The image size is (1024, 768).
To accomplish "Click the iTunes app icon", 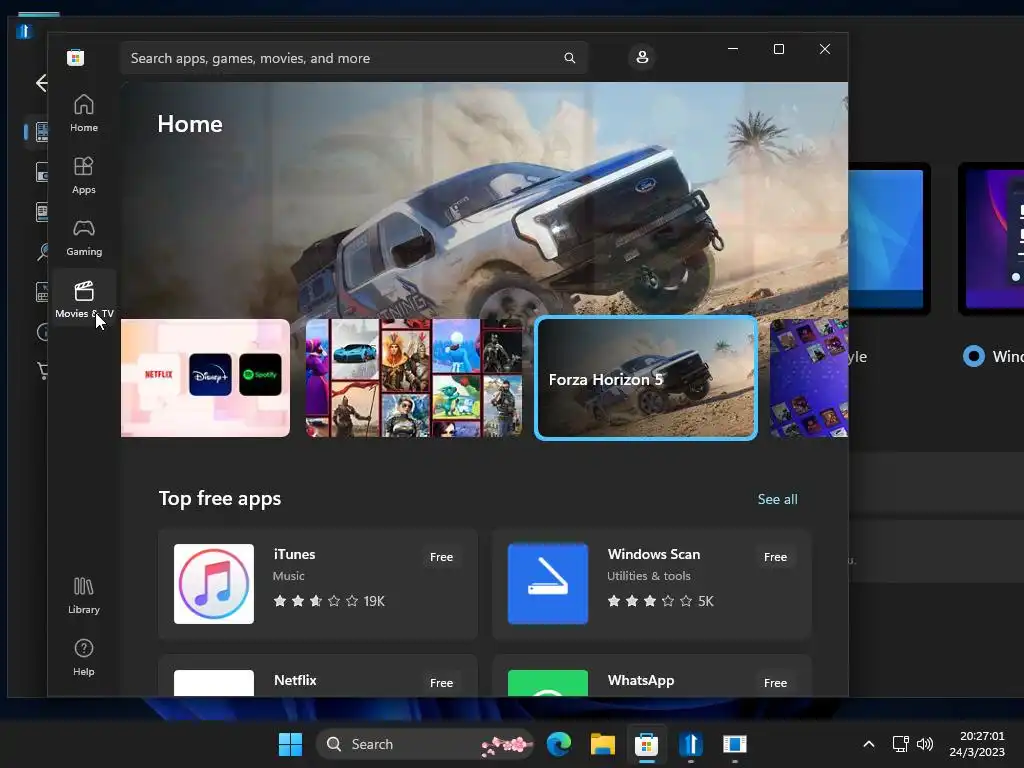I will click(x=214, y=584).
